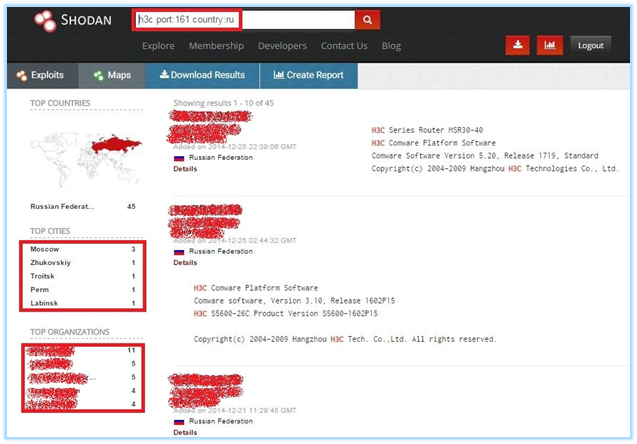Open the Membership menu item
Viewport: 637px width, 444px height.
click(x=216, y=46)
